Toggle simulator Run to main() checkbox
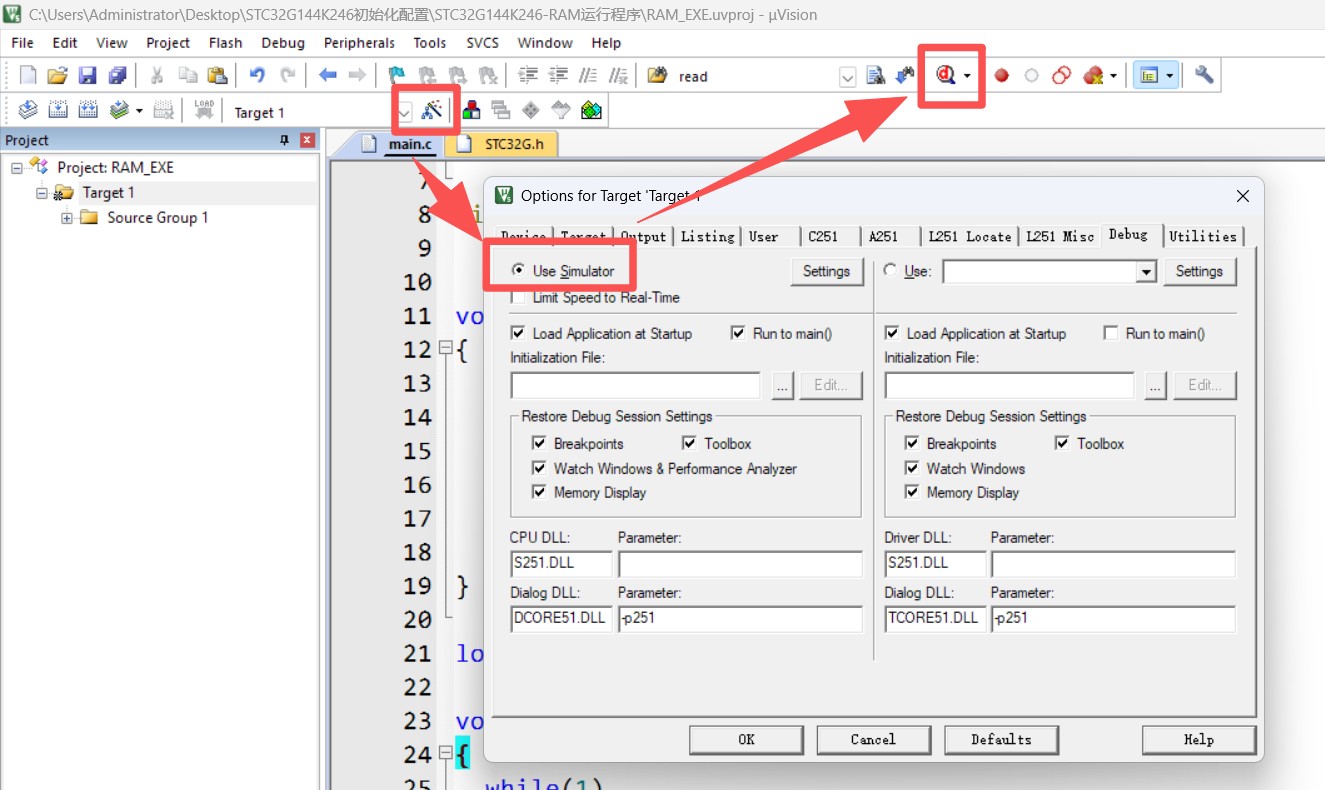 [738, 334]
